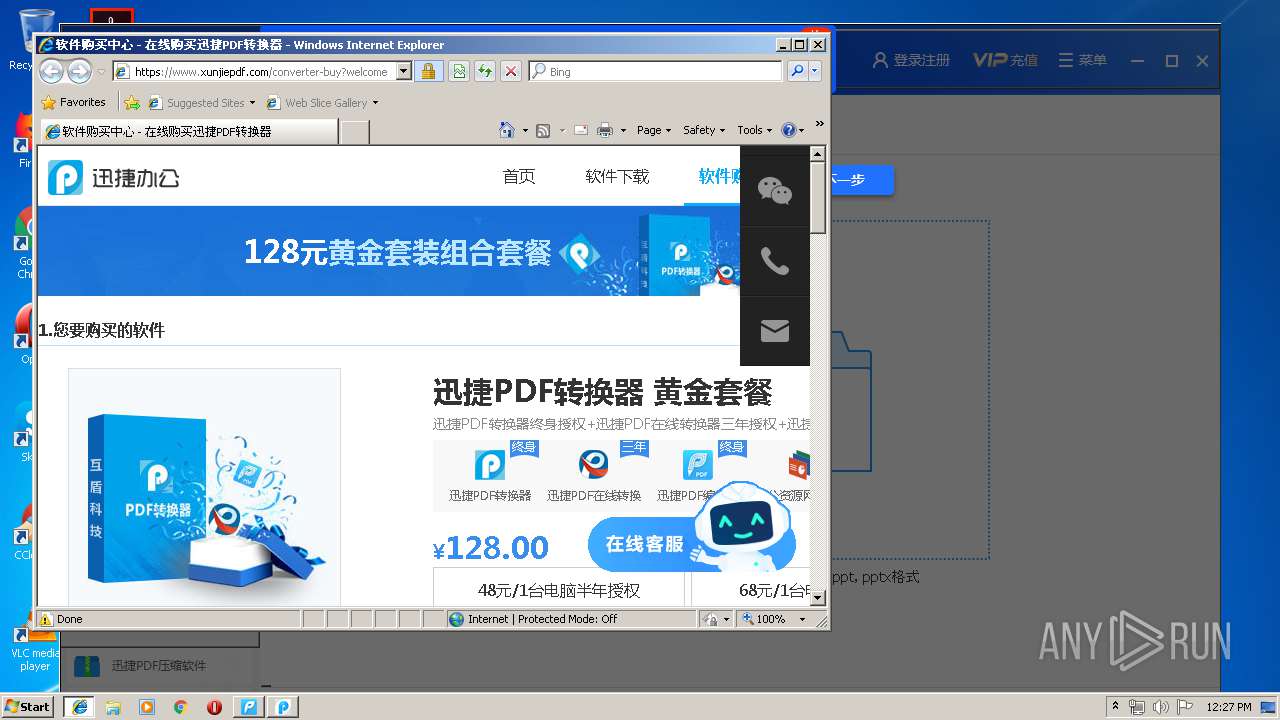Click the scrollbar down arrow
This screenshot has height=720, width=1280.
pyautogui.click(x=818, y=598)
